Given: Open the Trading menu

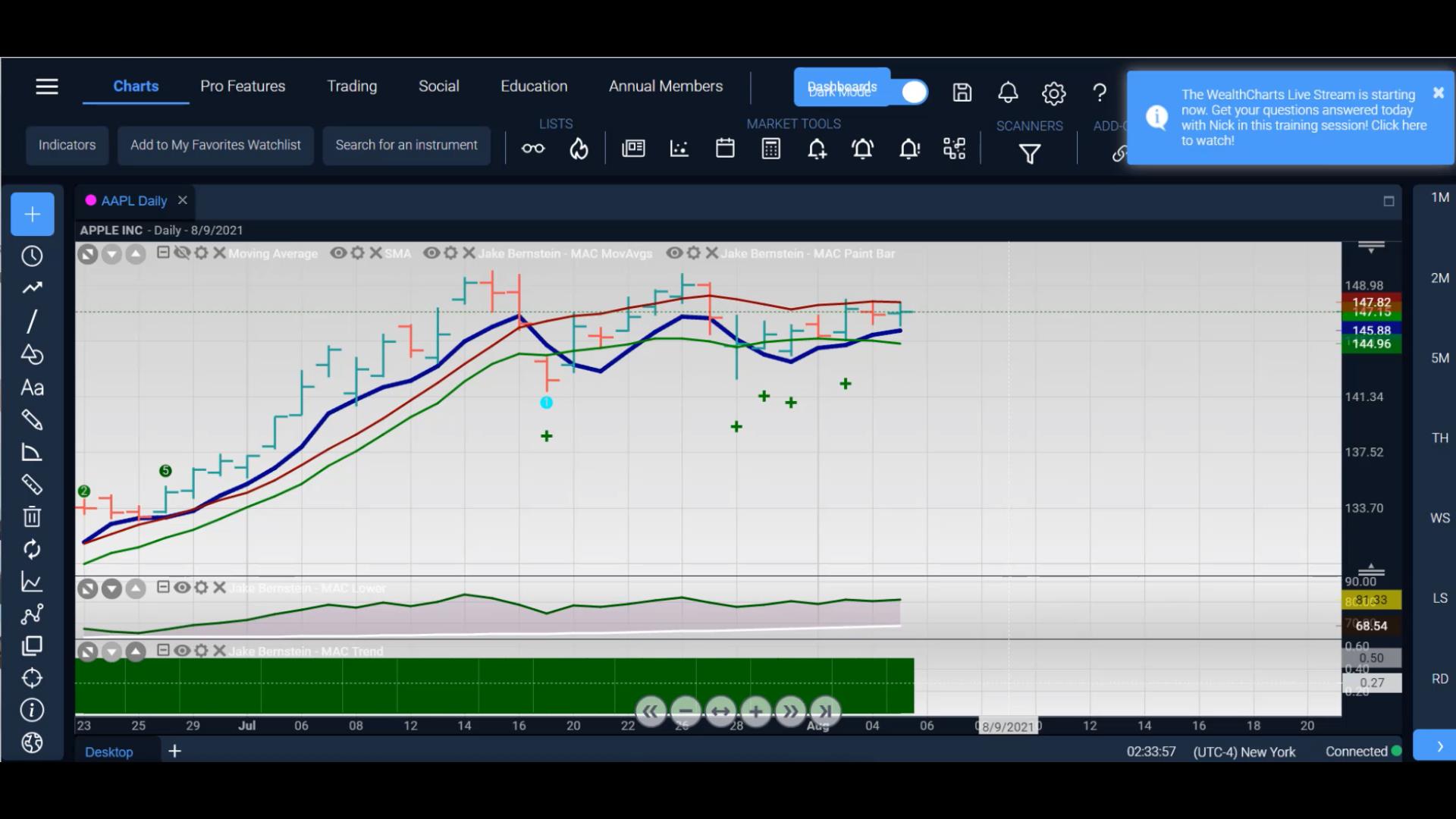Looking at the screenshot, I should [x=352, y=86].
